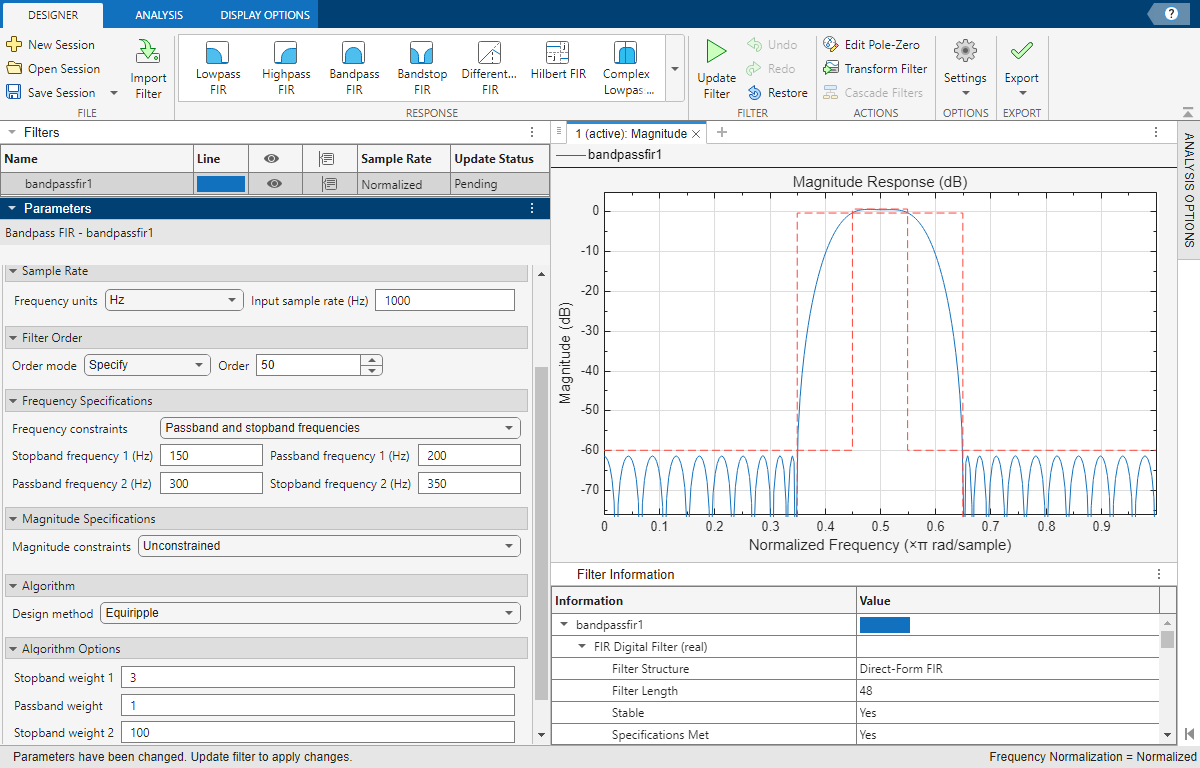Viewport: 1200px width, 768px height.
Task: Select the Differentiator FIR response
Action: coord(489,66)
